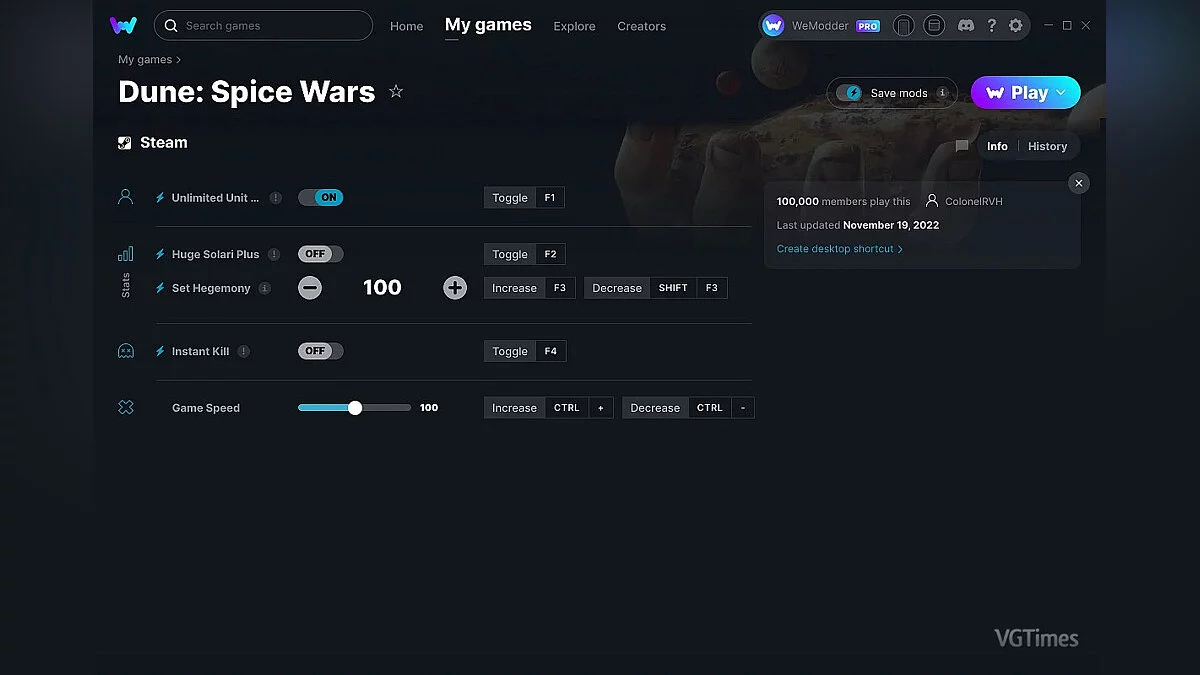
Task: Click lightning icon beside Set Hegemony
Action: pos(160,288)
